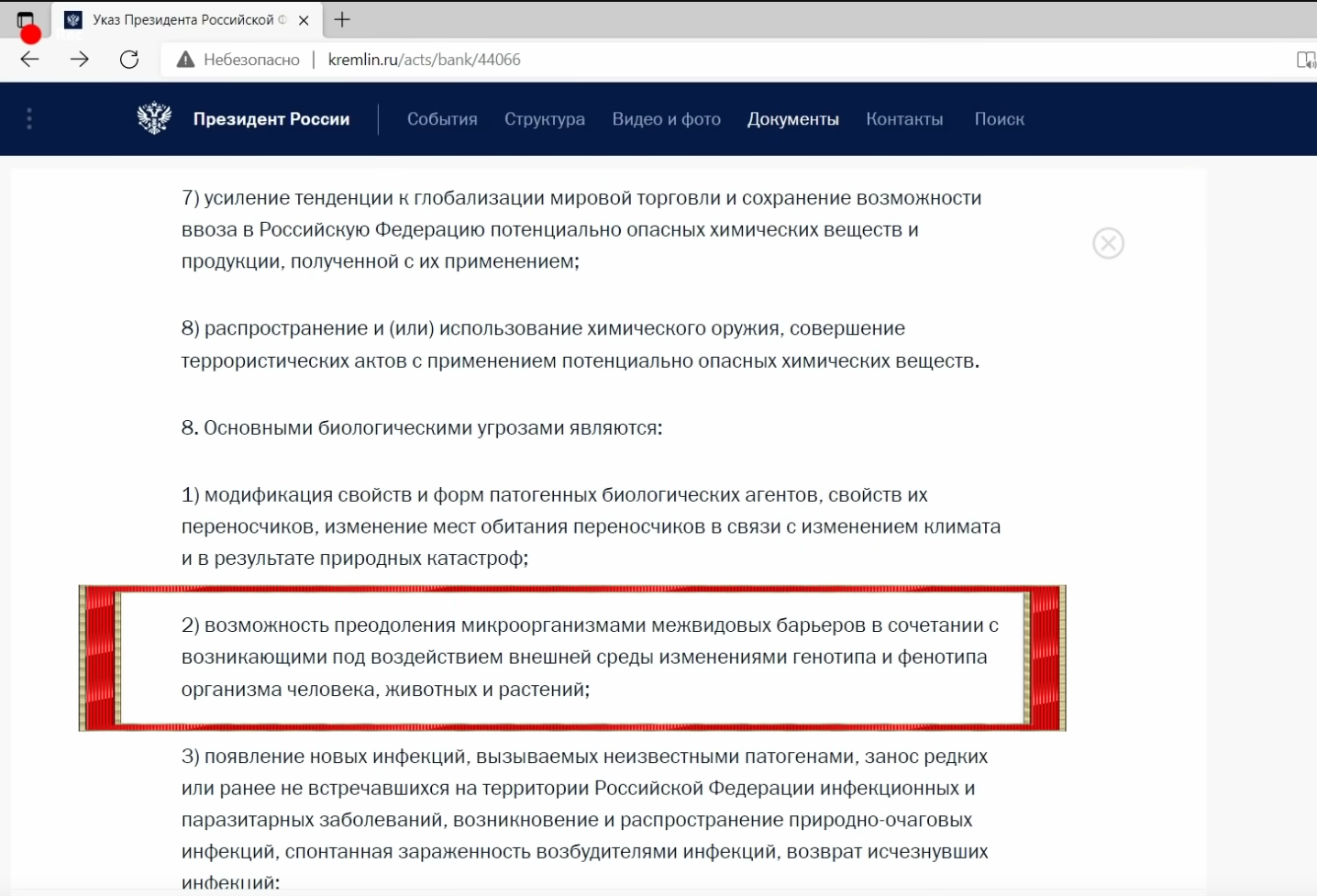
Task: Close the document with the circled X
Action: 1108,243
